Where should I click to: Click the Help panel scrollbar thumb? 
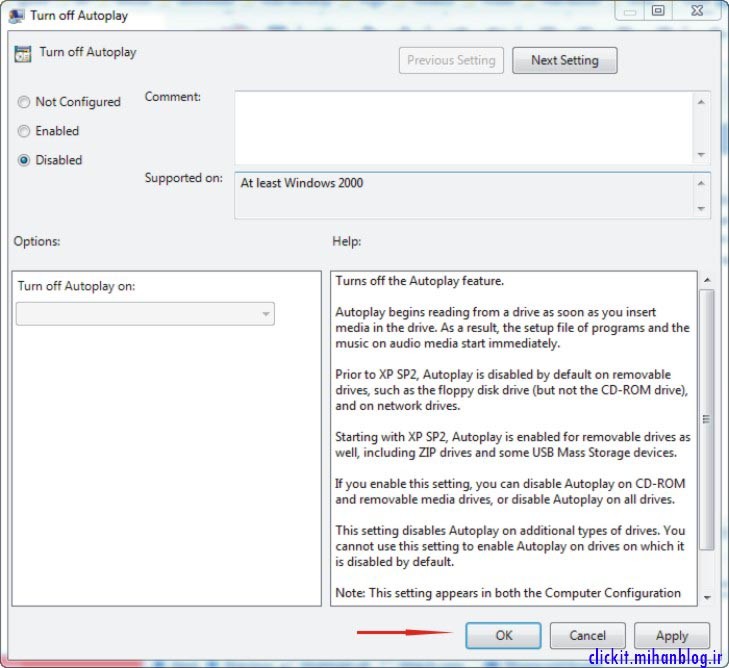click(x=707, y=420)
